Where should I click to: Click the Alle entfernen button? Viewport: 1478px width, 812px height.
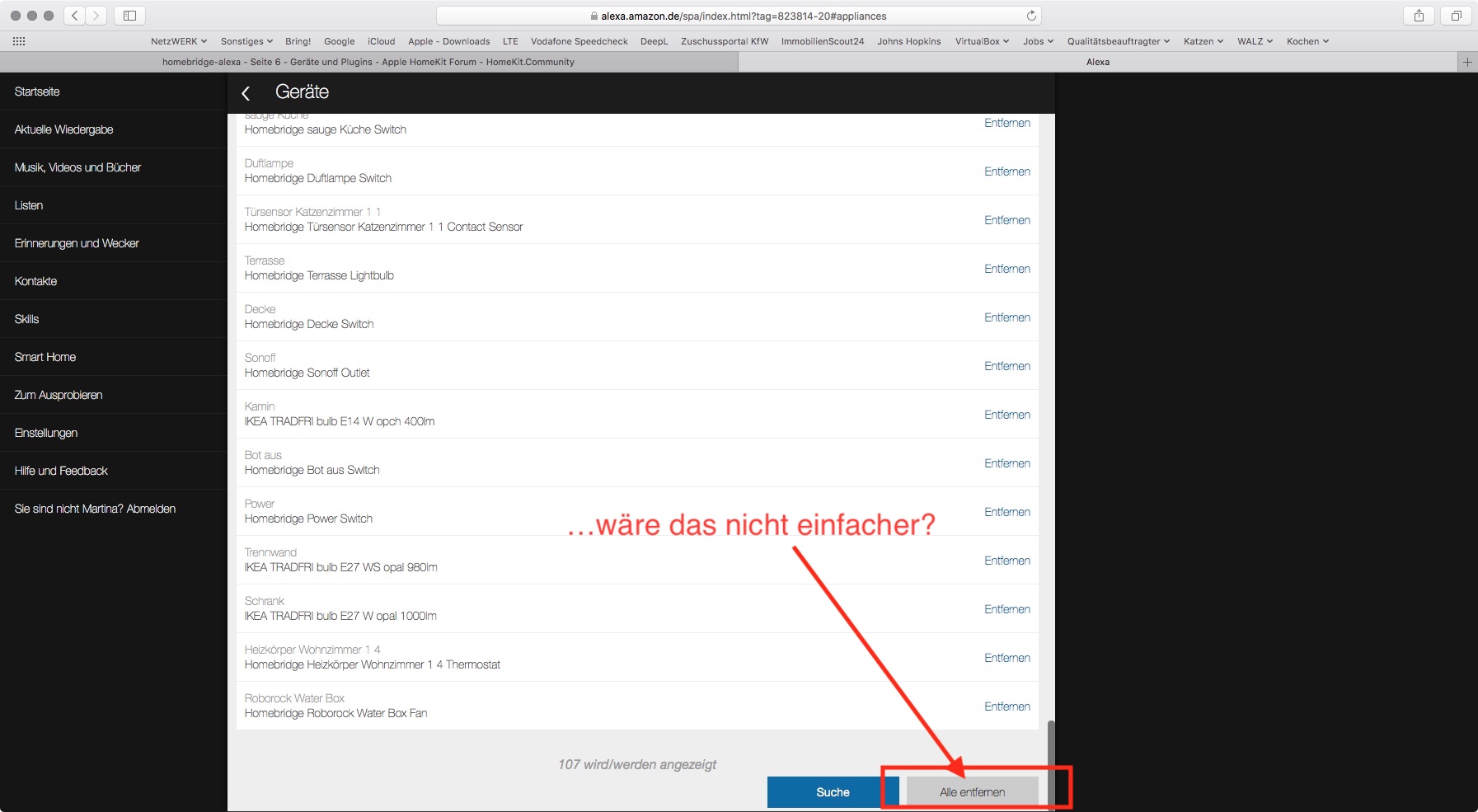(x=972, y=792)
